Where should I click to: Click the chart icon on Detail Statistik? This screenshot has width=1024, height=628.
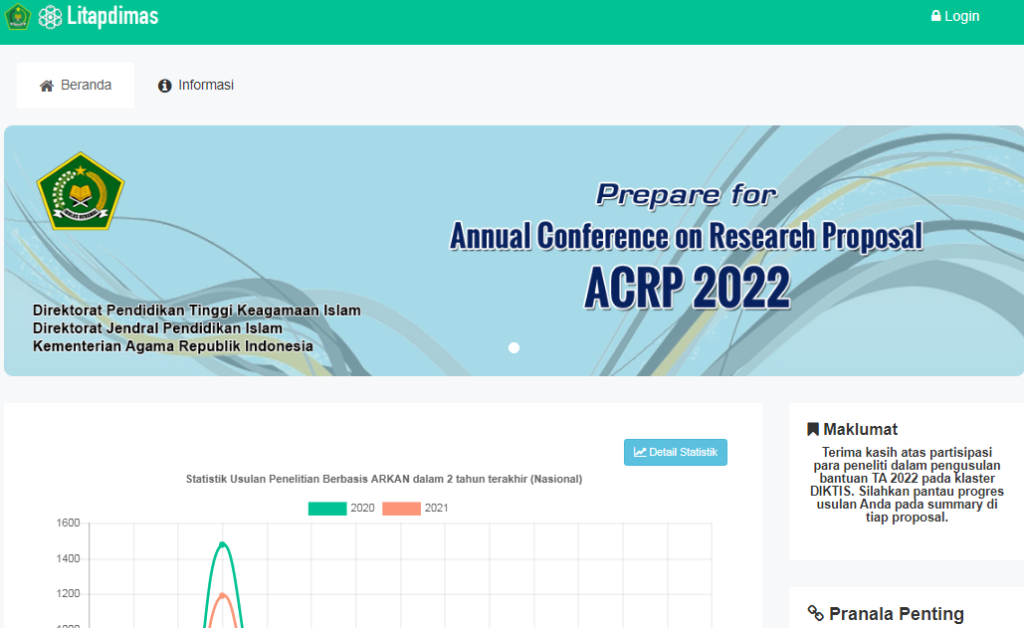pyautogui.click(x=640, y=452)
